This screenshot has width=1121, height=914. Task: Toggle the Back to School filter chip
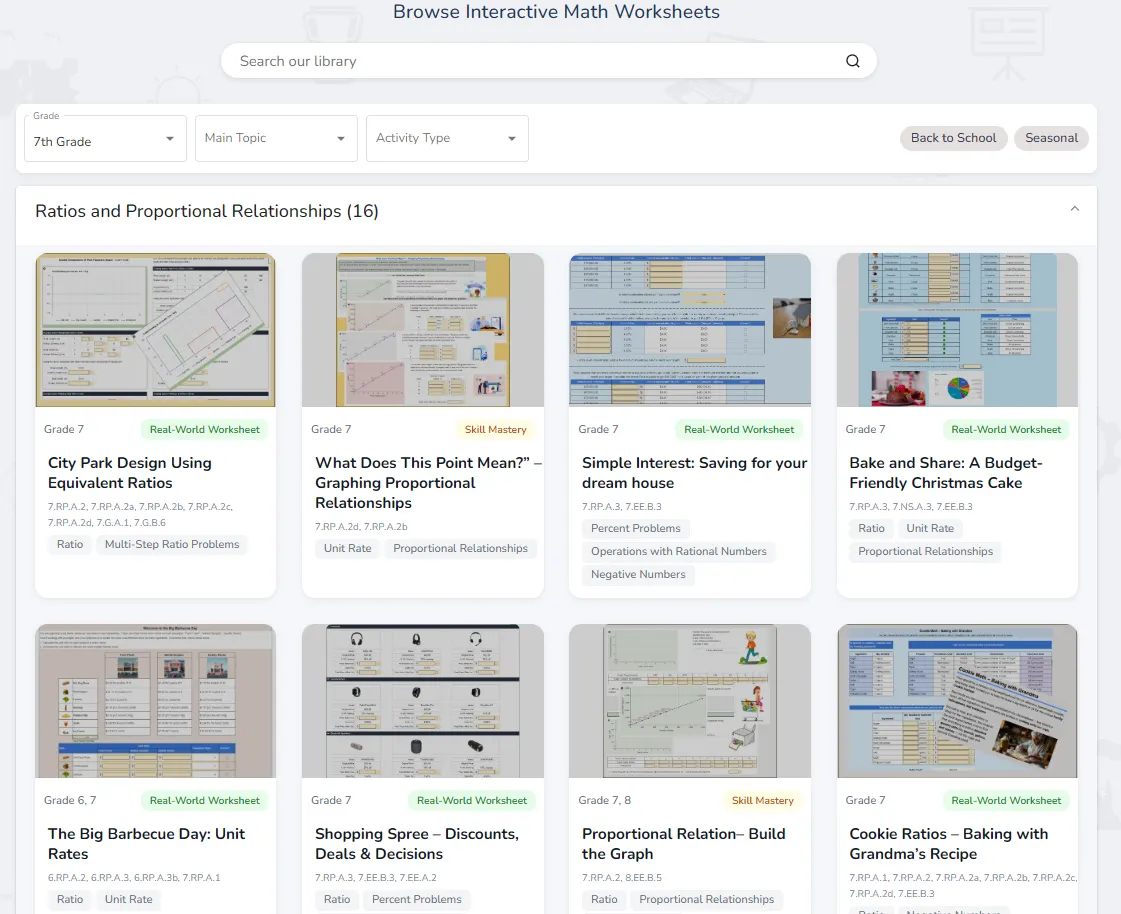[x=953, y=138]
